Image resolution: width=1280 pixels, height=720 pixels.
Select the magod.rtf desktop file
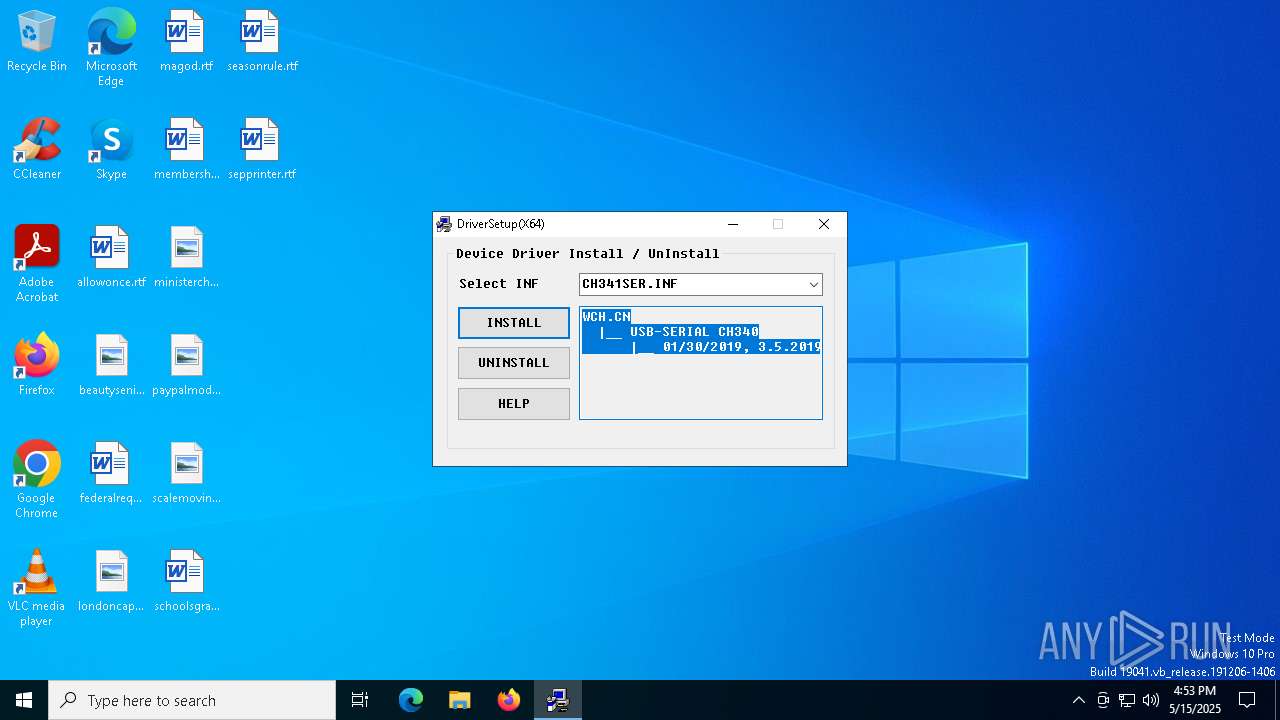coord(186,42)
